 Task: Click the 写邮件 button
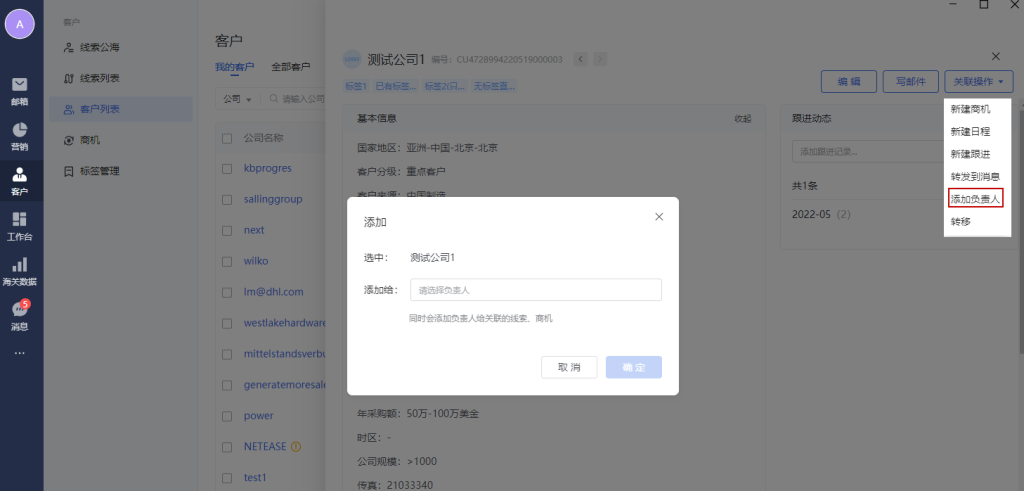coord(912,81)
